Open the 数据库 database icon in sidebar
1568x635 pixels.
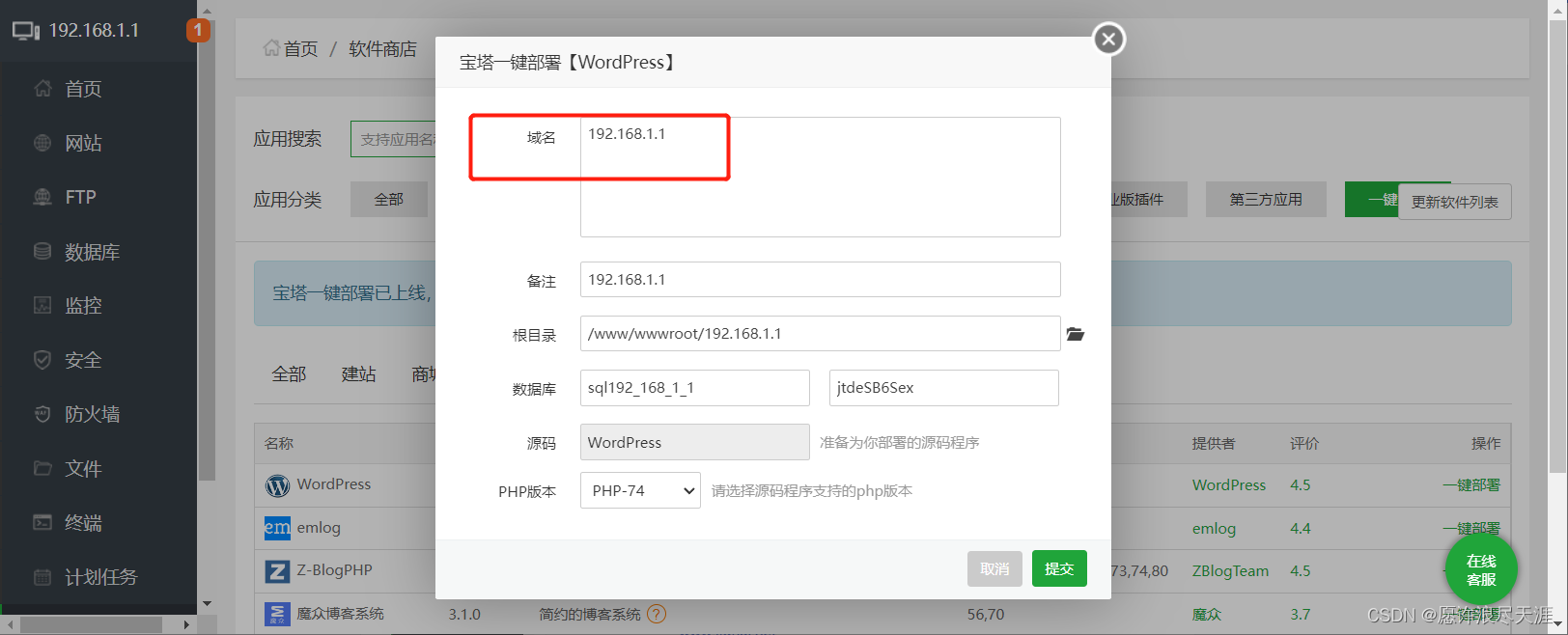point(42,251)
